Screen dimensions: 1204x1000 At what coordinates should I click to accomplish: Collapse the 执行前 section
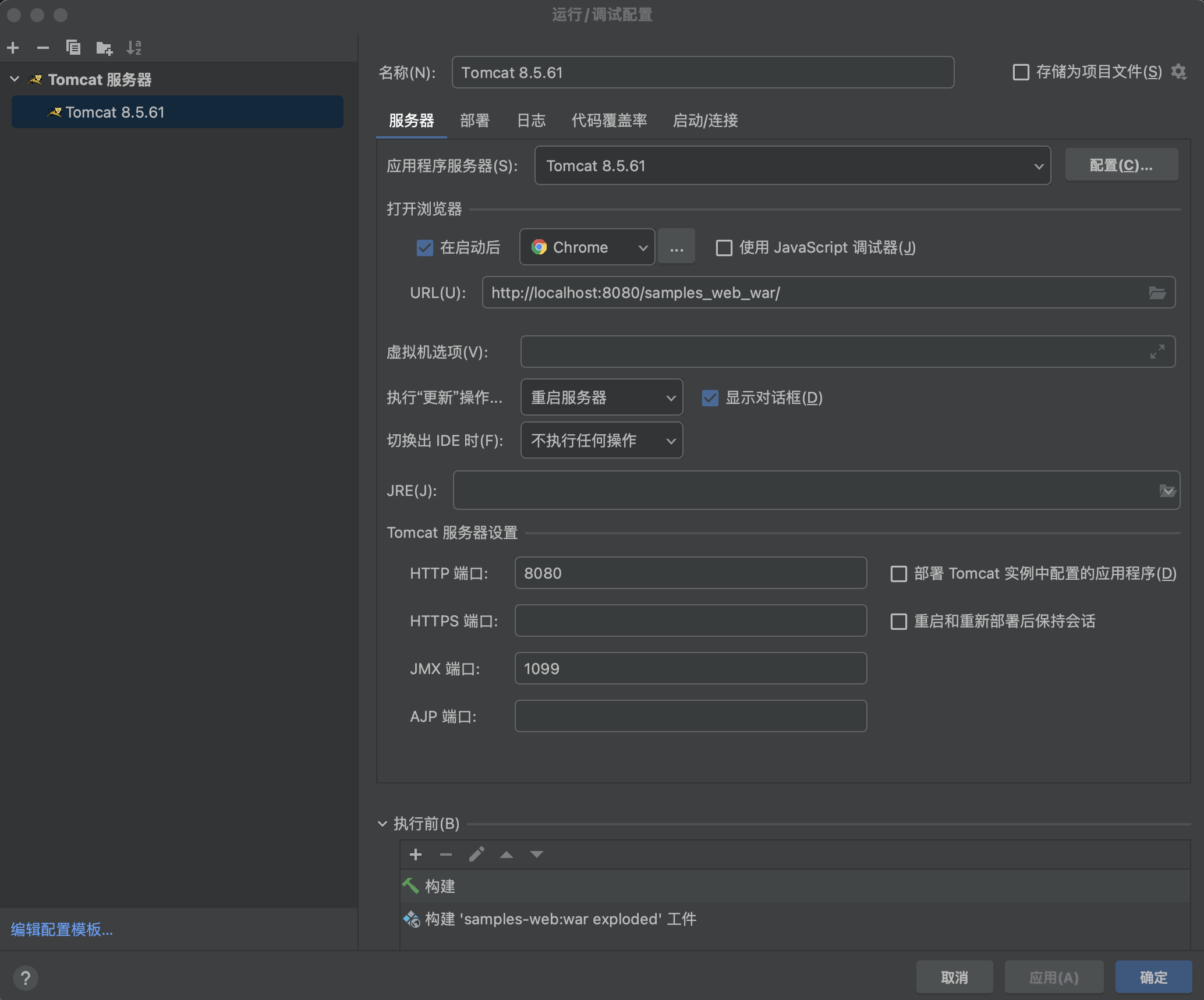coord(383,824)
